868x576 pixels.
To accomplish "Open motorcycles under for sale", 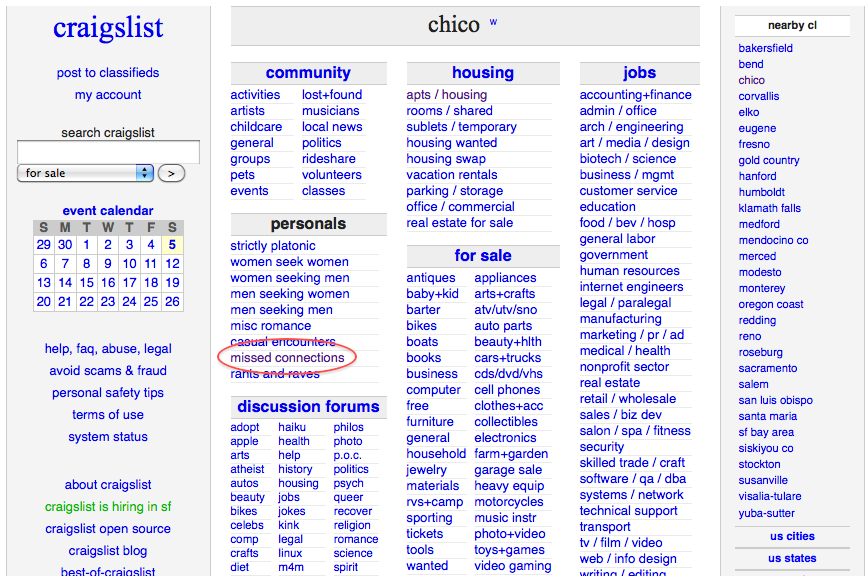I will [509, 502].
